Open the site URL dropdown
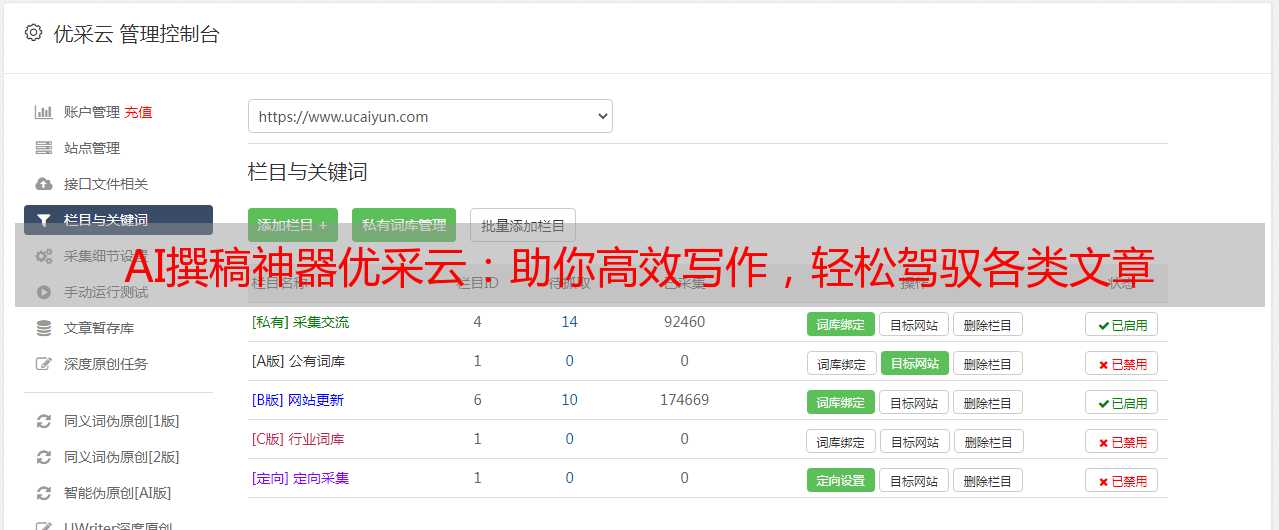The image size is (1279, 530). coord(430,116)
